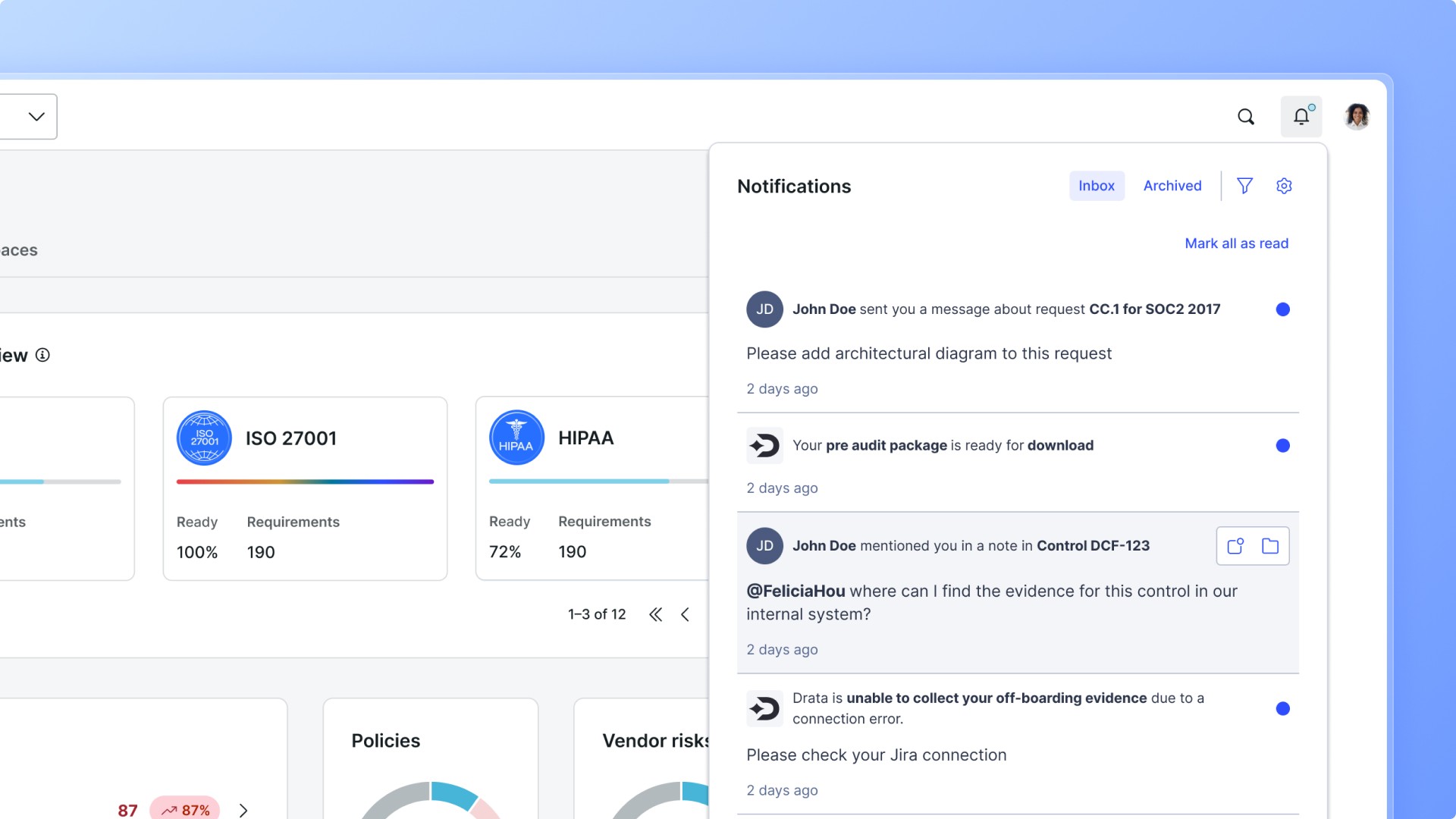Click the '1–3 of 12' pagination text
The width and height of the screenshot is (1456, 819).
pyautogui.click(x=597, y=614)
